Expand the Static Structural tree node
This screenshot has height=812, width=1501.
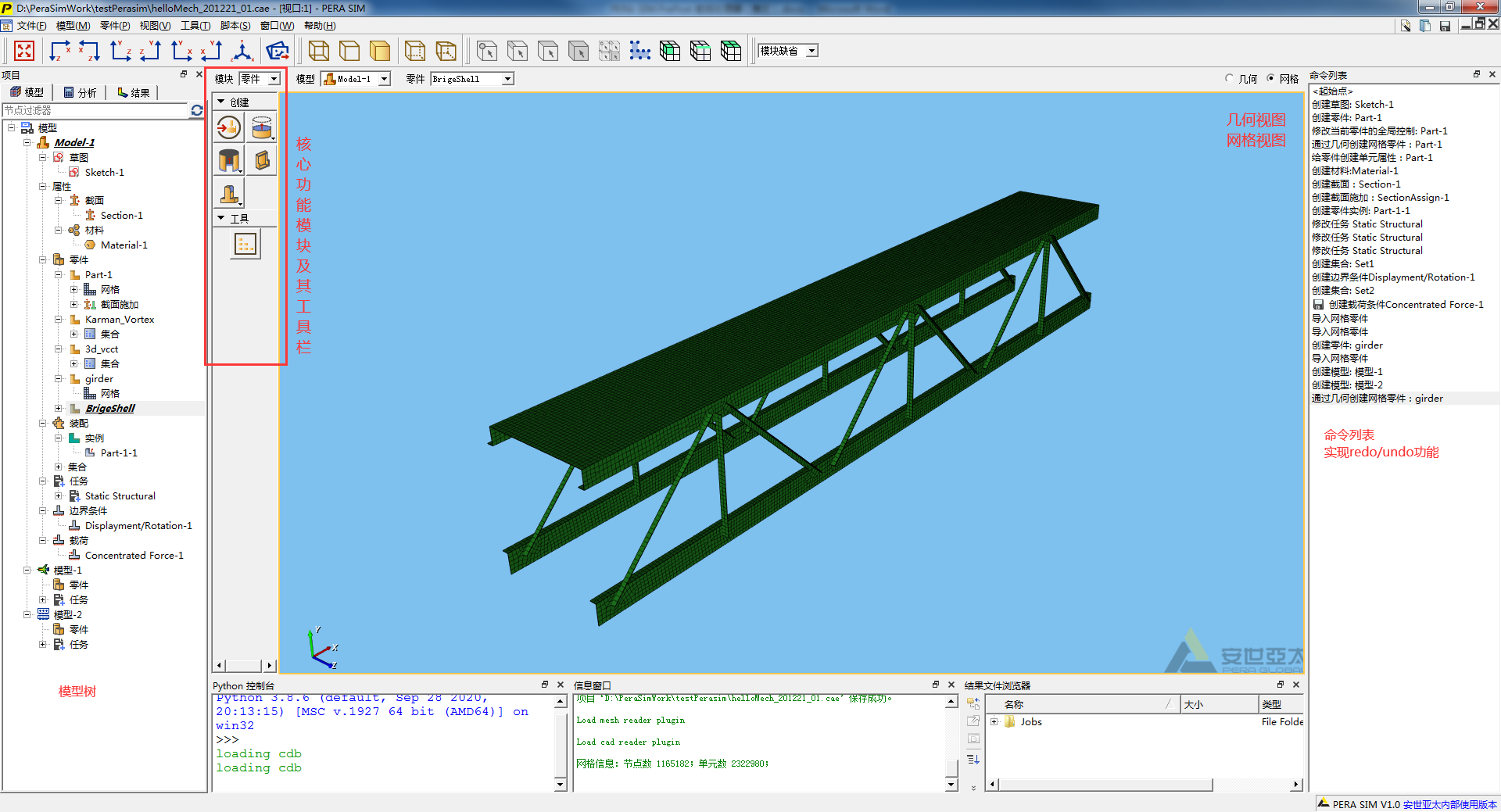pyautogui.click(x=58, y=495)
